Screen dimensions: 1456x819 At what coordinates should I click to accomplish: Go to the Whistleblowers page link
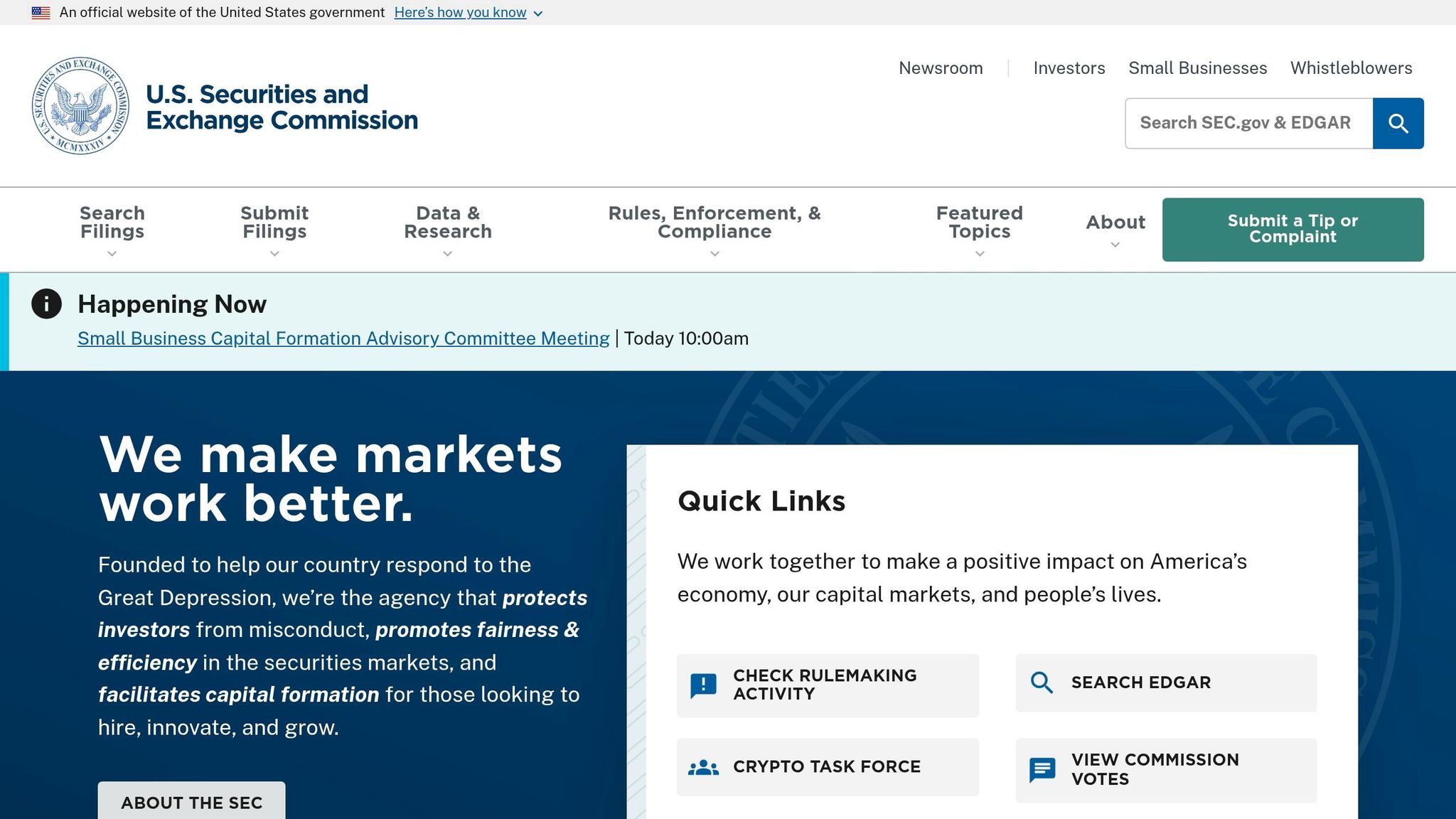tap(1351, 68)
